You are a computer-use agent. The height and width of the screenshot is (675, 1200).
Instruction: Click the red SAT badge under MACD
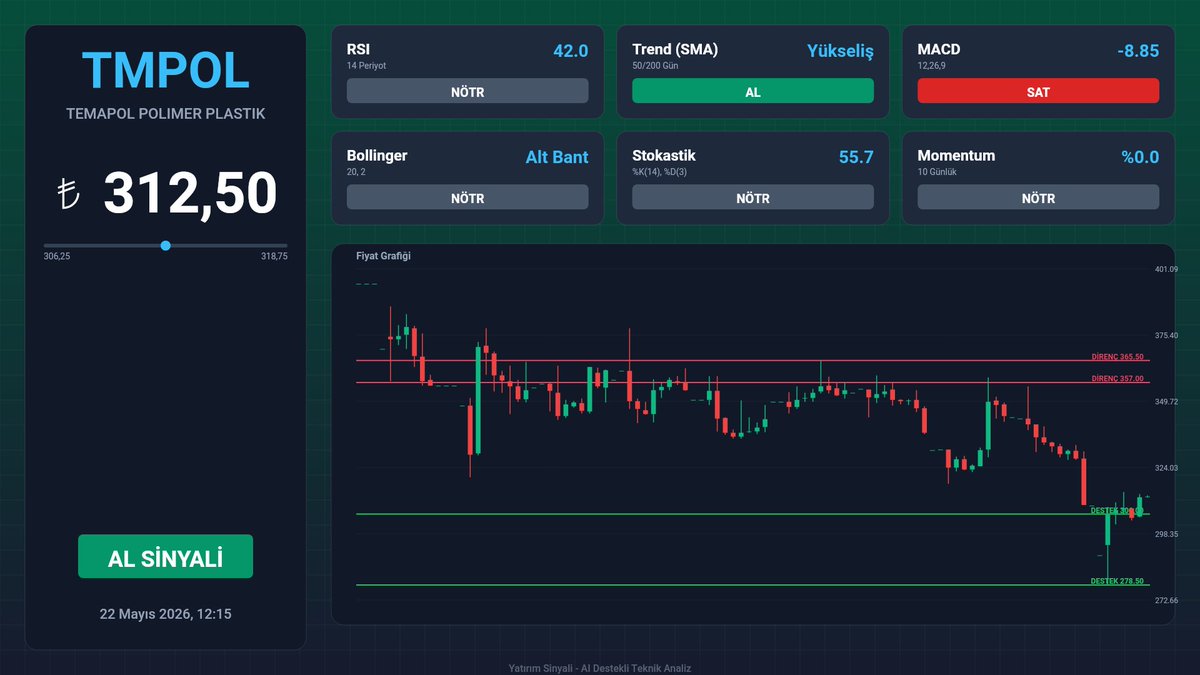pos(1038,91)
